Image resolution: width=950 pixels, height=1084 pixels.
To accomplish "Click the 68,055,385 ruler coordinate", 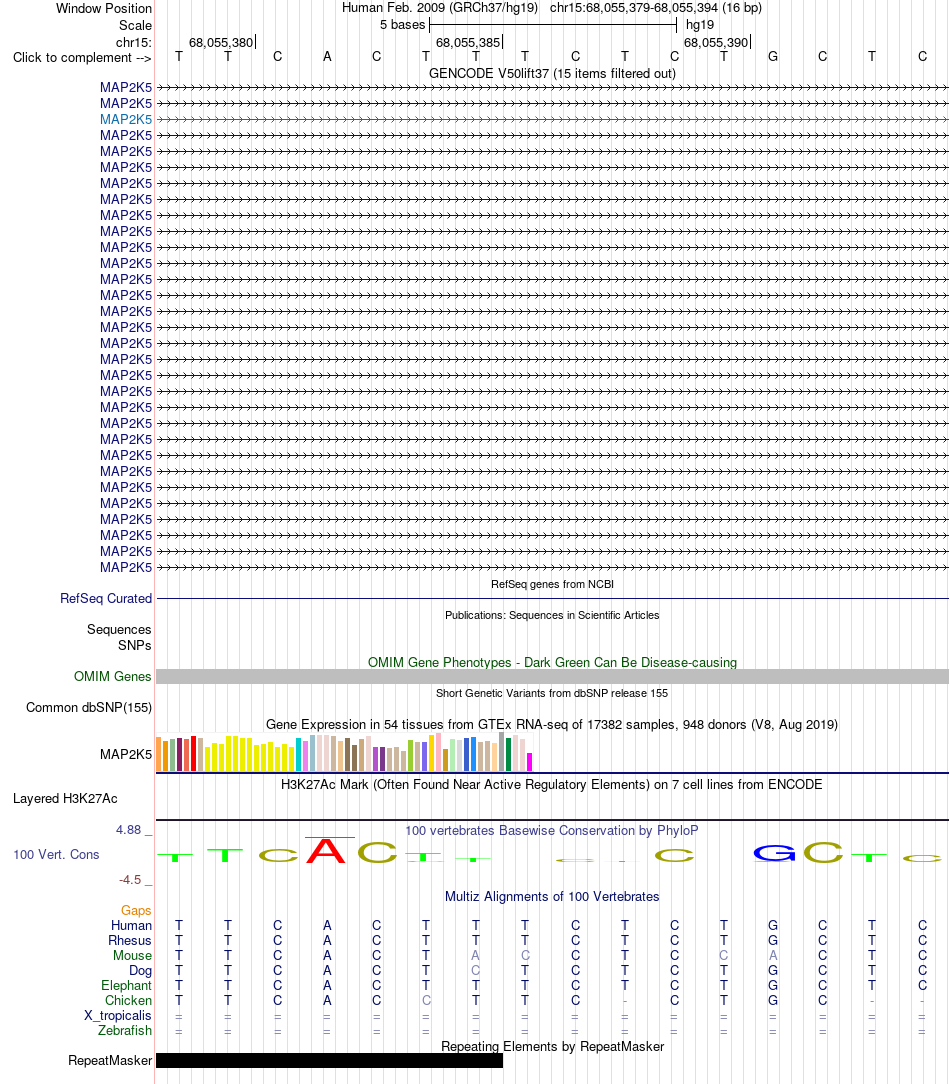I will coord(468,43).
